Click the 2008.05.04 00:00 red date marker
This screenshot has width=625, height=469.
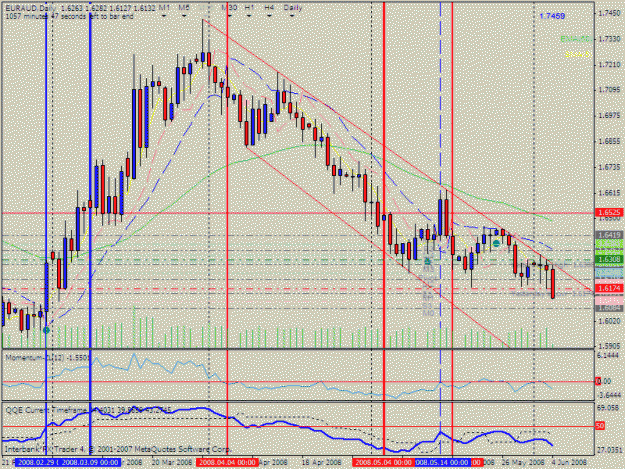pyautogui.click(x=383, y=462)
